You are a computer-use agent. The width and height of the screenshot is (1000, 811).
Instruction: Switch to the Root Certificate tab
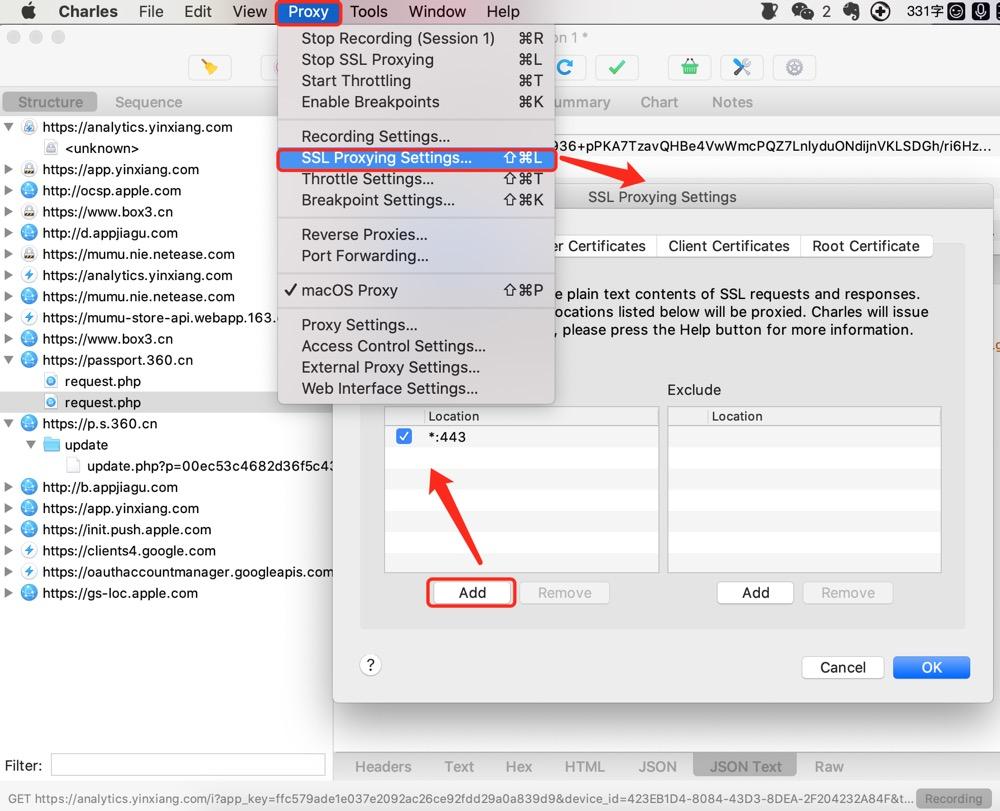coord(865,246)
